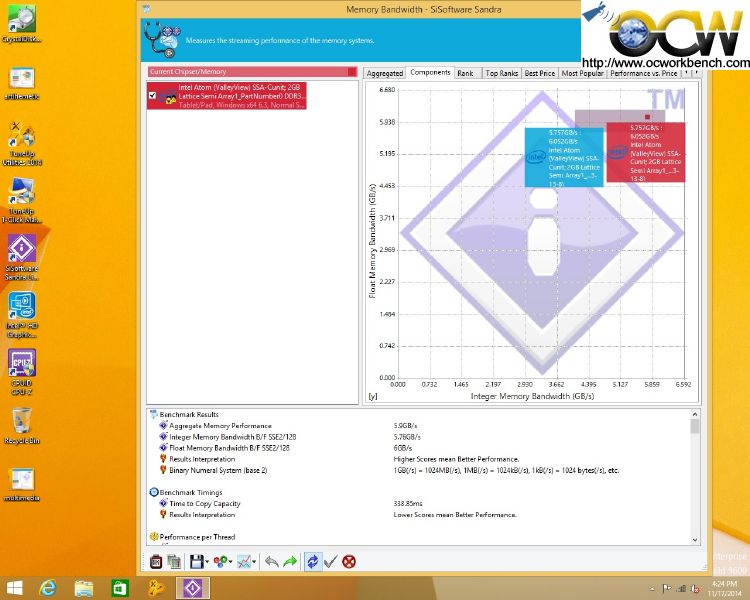Open the colored balls icon dropdown arrow
The width and height of the screenshot is (750, 600).
point(231,562)
